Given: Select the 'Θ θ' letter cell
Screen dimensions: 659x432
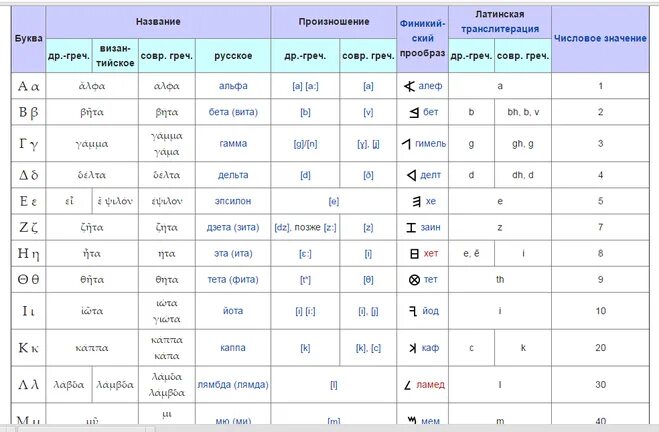Looking at the screenshot, I should tap(29, 280).
